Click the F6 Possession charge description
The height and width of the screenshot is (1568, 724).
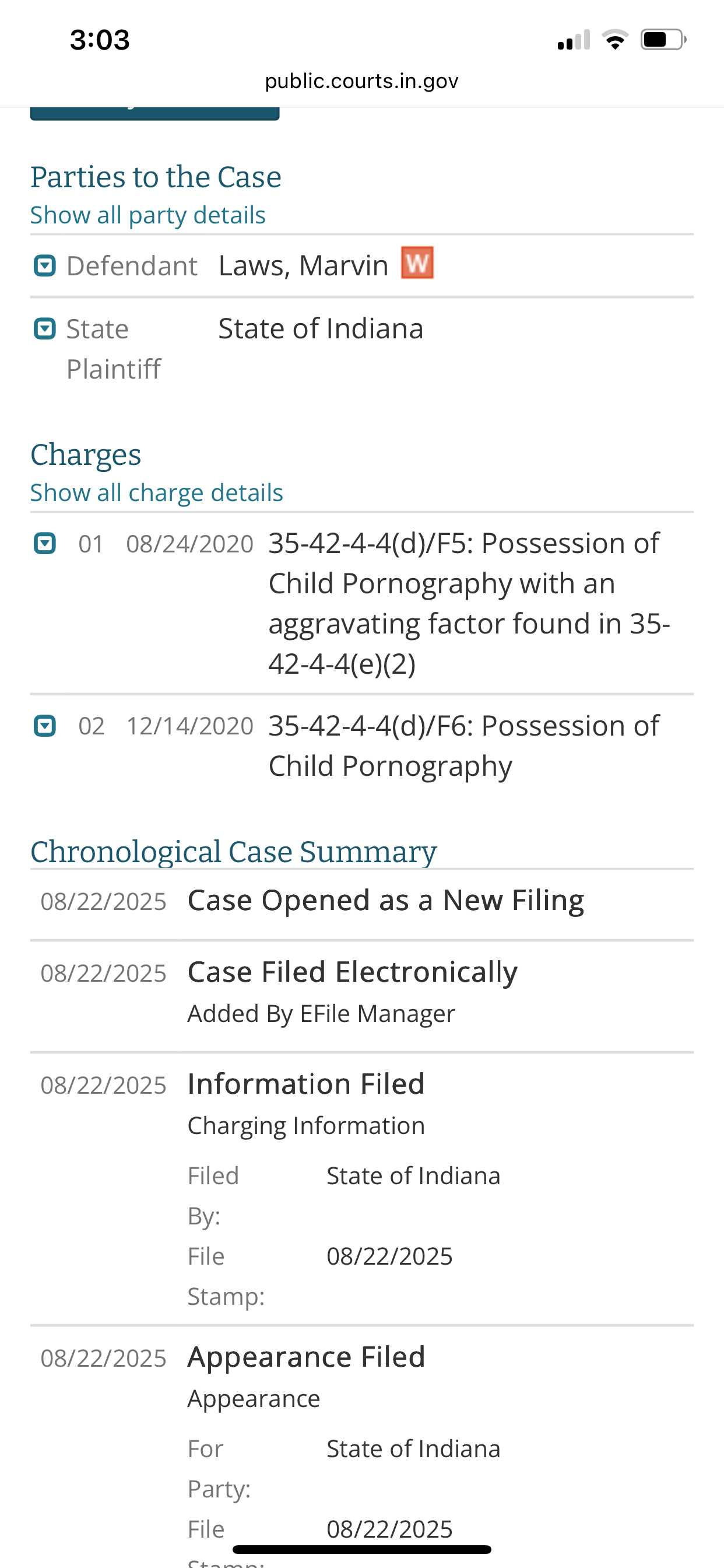pos(463,745)
